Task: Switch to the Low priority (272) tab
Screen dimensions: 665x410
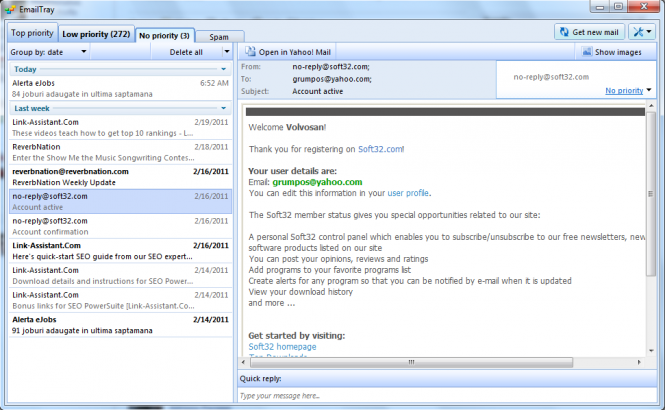Action: (x=97, y=33)
